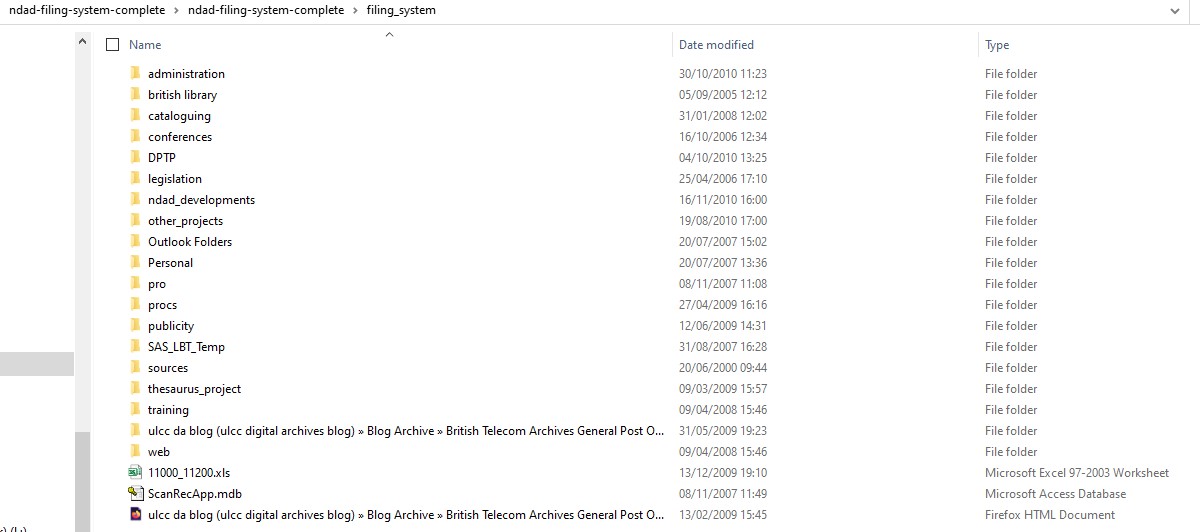Click the 'cataloguing' folder name
The height and width of the screenshot is (532, 1200).
coord(179,115)
